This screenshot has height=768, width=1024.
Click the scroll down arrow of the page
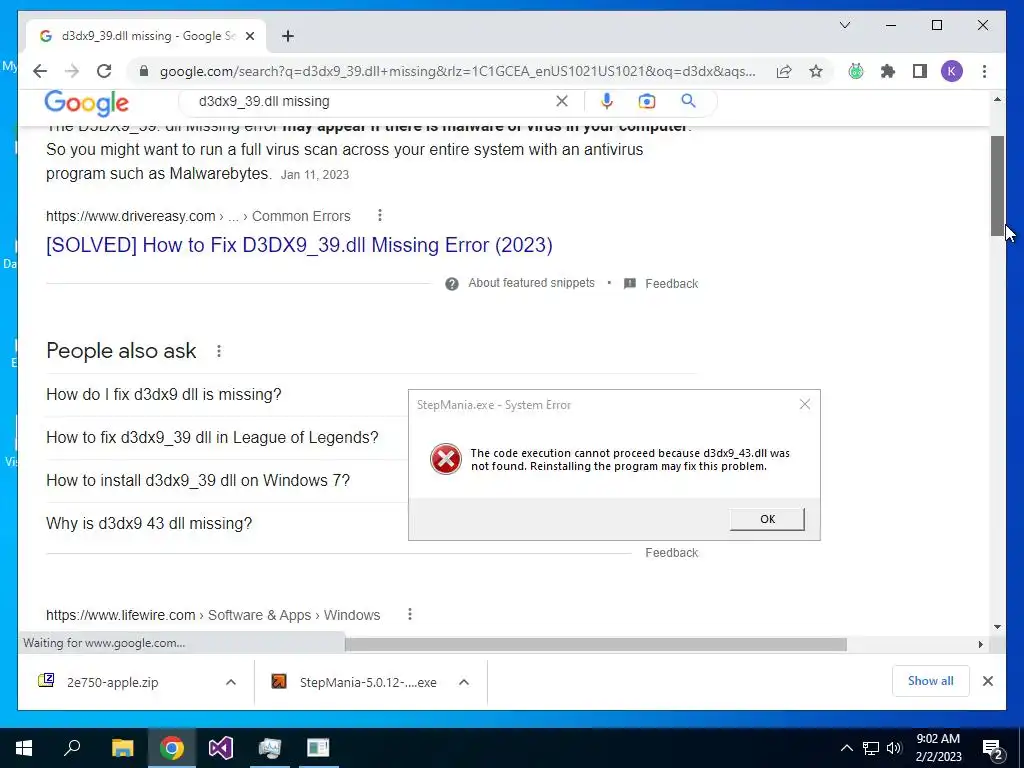pos(997,627)
